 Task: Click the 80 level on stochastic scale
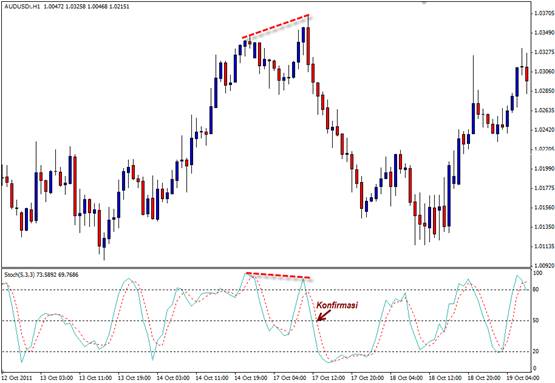tap(536, 290)
